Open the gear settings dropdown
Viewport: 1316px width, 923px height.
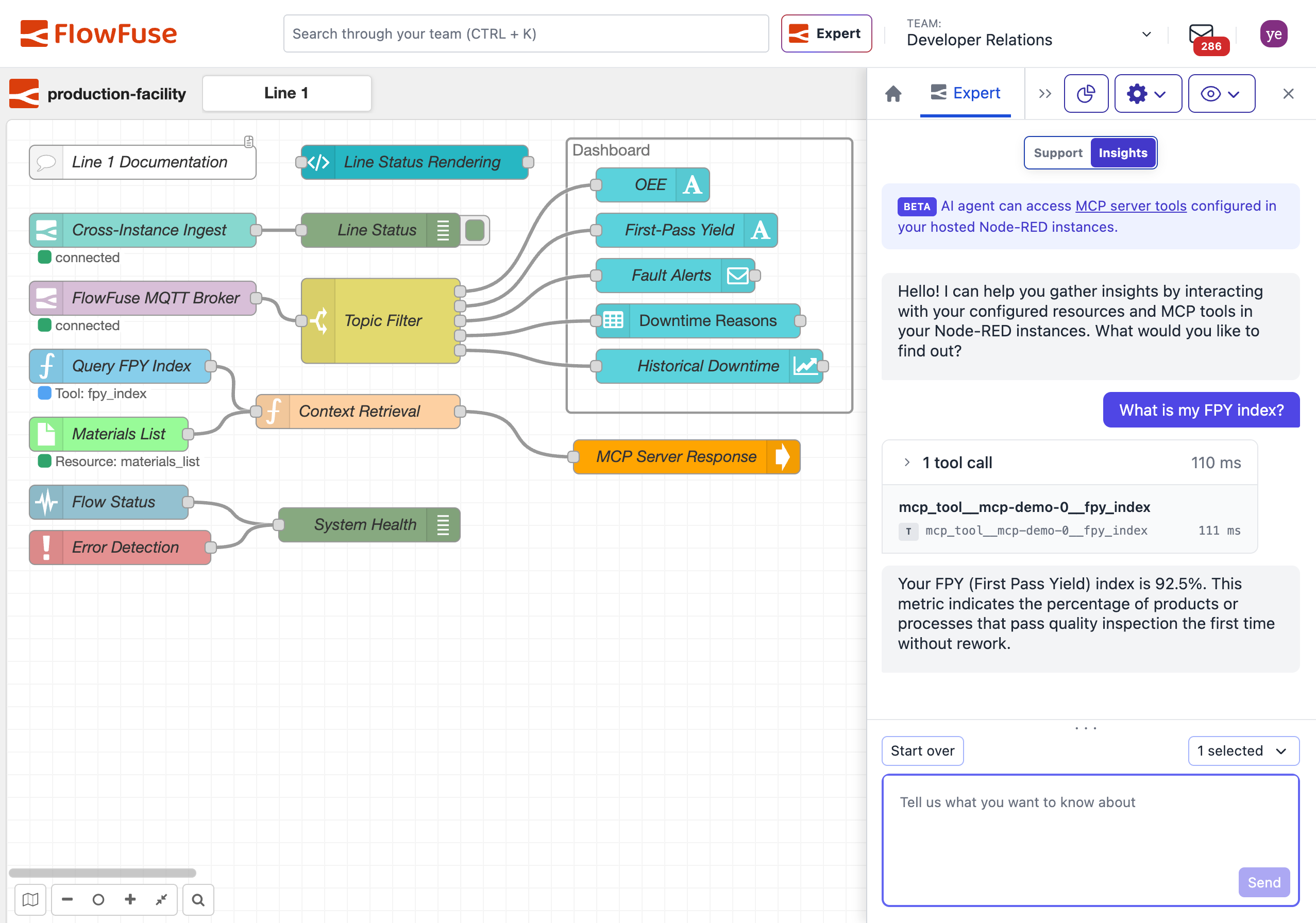click(x=1148, y=93)
